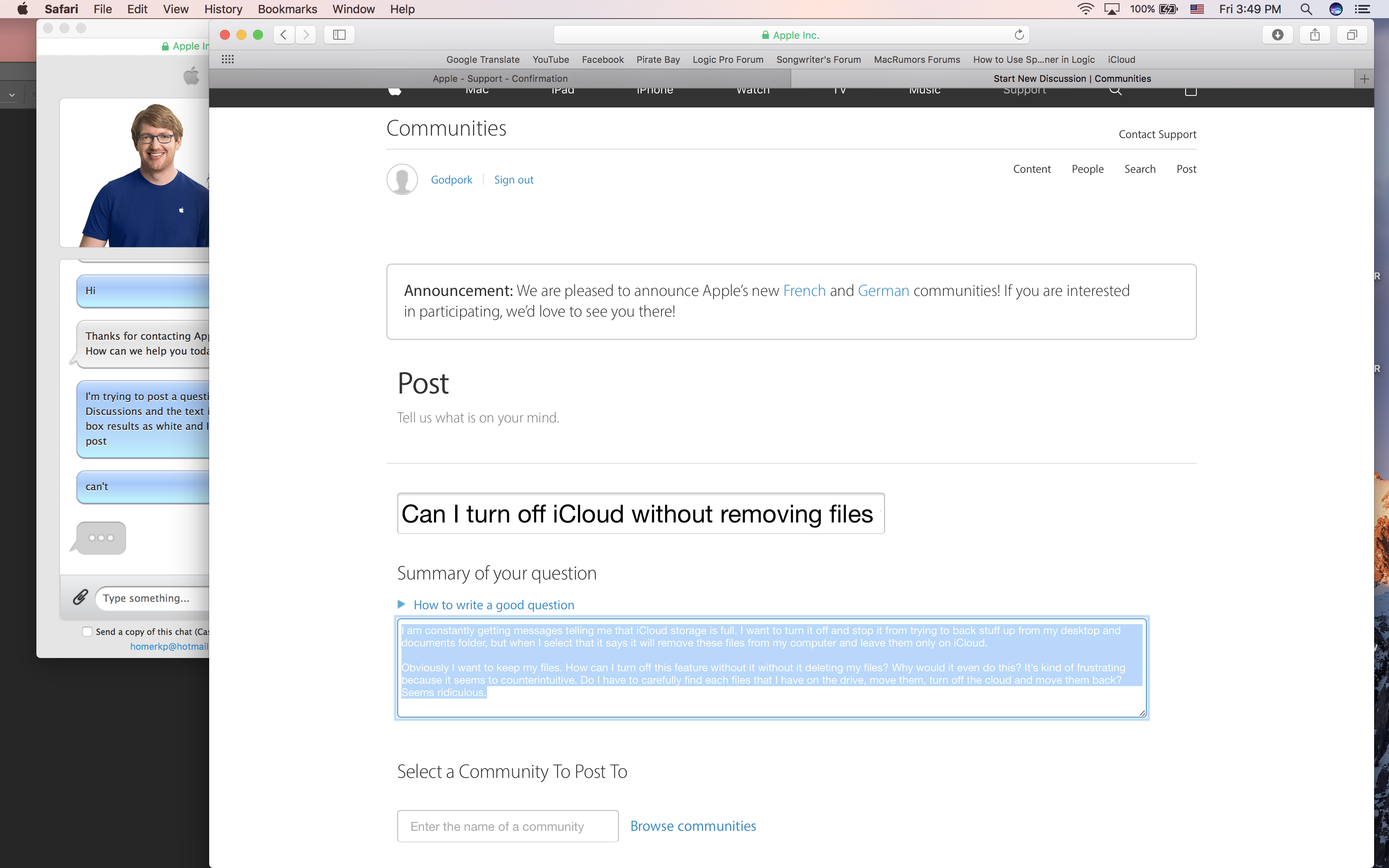1389x868 pixels.
Task: Click the homerkp@hotmail email link in chat
Action: [x=169, y=646]
